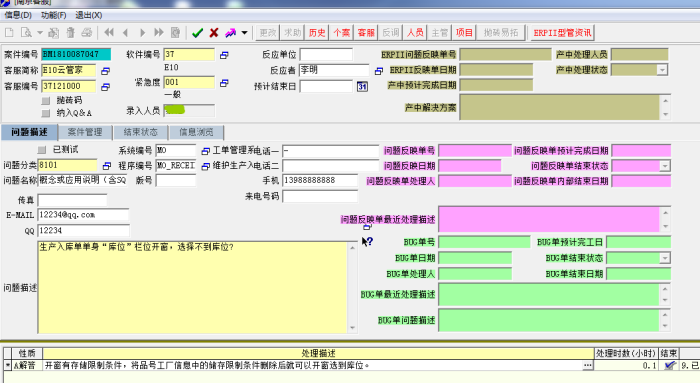Switch to the 问题描述 tab
Viewport: 700px width, 383px height.
pyautogui.click(x=29, y=132)
